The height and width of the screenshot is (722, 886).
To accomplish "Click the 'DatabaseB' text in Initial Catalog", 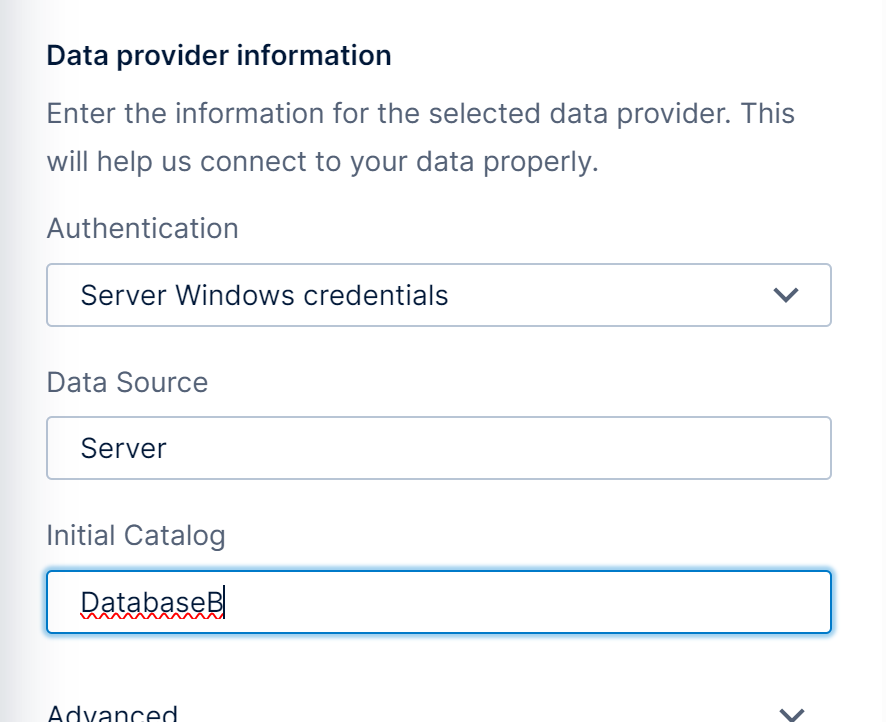I will [152, 602].
